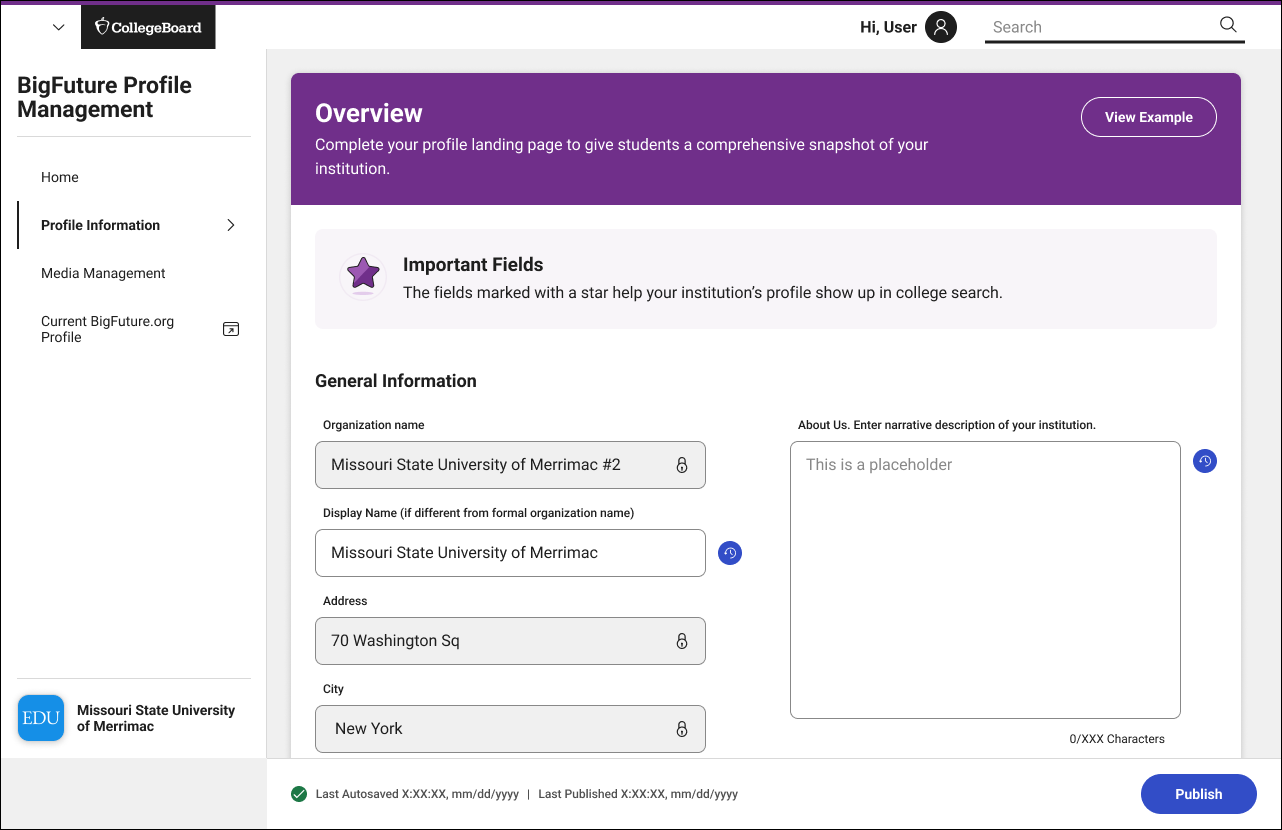Open the Home menu item
The image size is (1282, 830).
(60, 177)
